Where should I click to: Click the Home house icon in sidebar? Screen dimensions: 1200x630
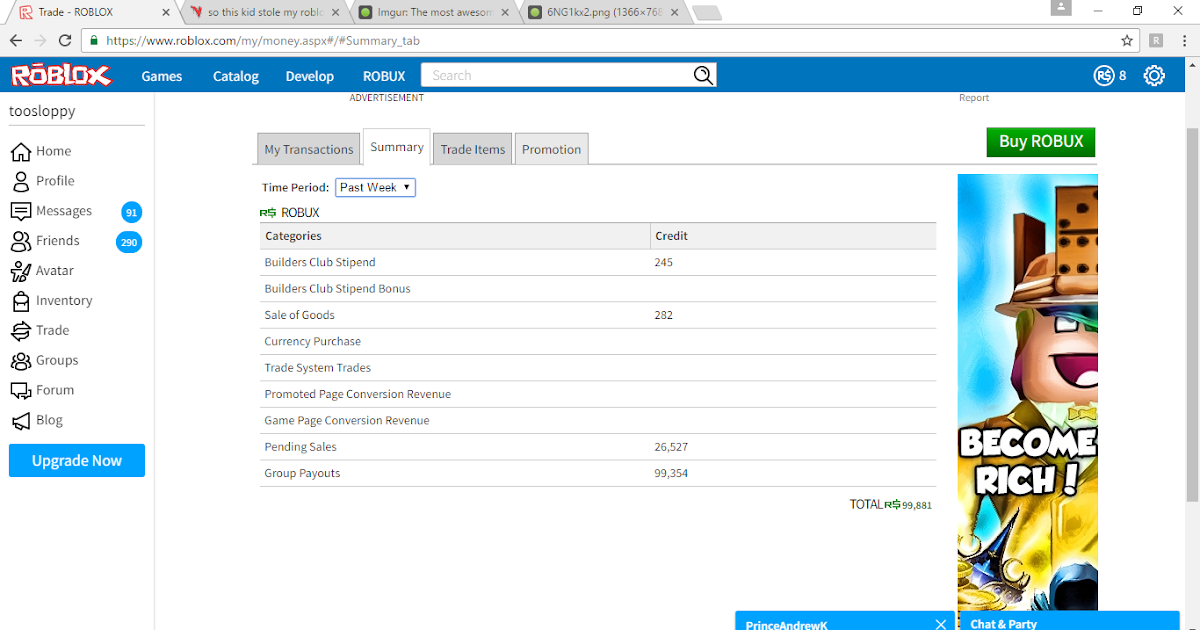21,151
